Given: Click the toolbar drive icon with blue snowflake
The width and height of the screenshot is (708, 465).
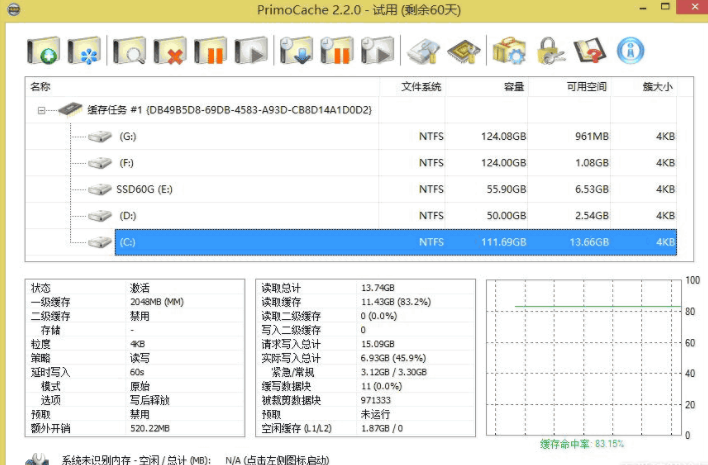Looking at the screenshot, I should (x=84, y=50).
